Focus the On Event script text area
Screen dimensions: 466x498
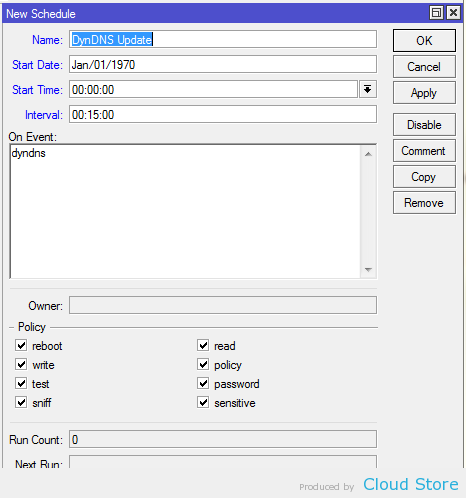click(x=185, y=212)
